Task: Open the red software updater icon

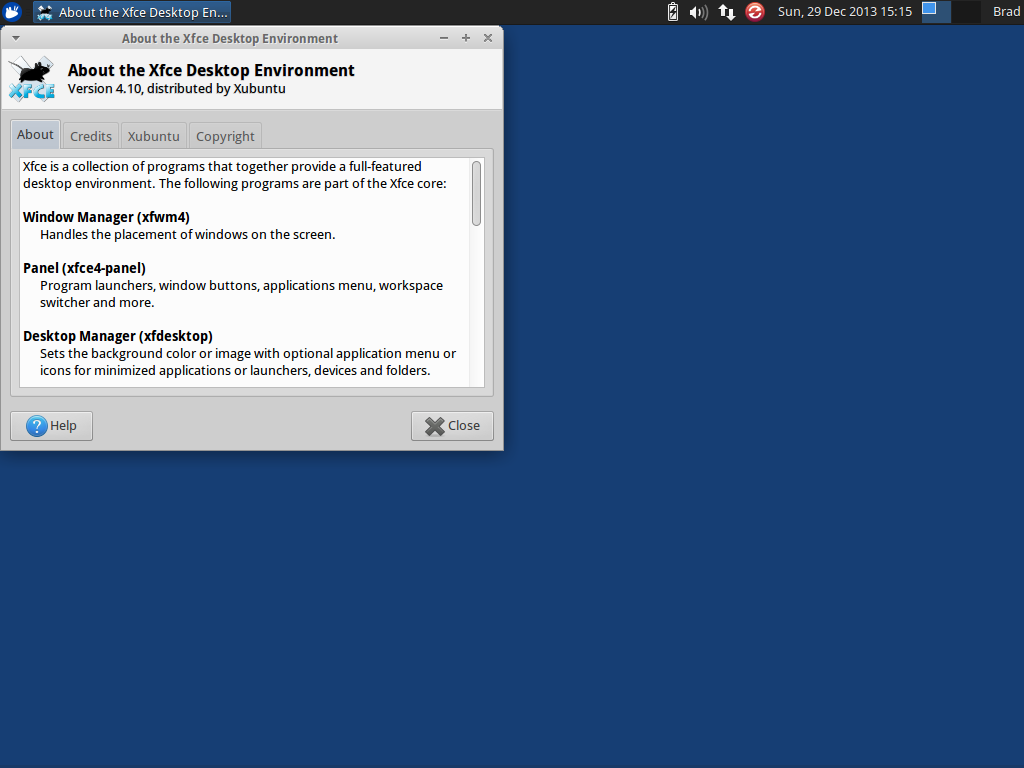Action: (755, 12)
